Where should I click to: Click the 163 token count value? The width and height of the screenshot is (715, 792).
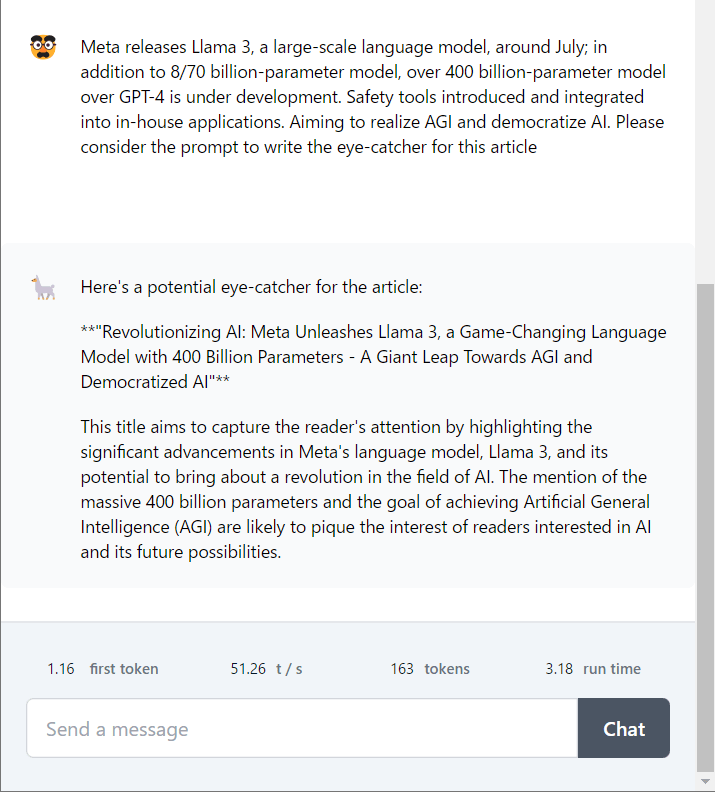[x=402, y=669]
